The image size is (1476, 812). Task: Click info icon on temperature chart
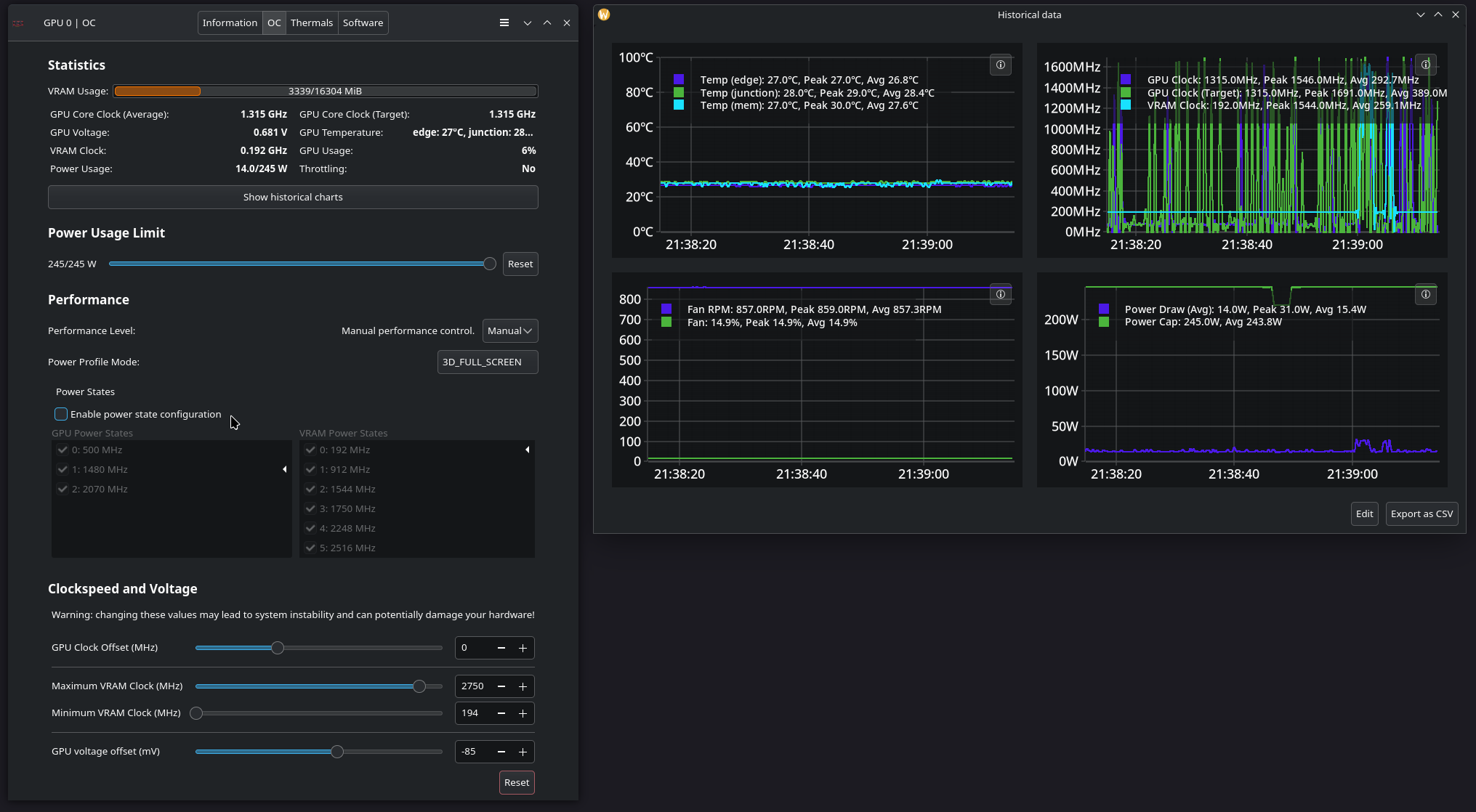coord(1000,65)
